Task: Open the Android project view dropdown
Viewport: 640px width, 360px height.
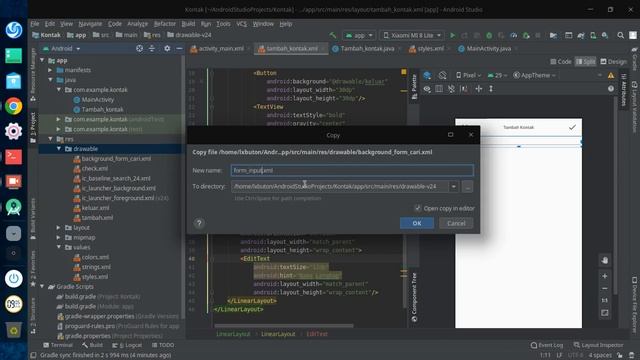Action: 62,49
